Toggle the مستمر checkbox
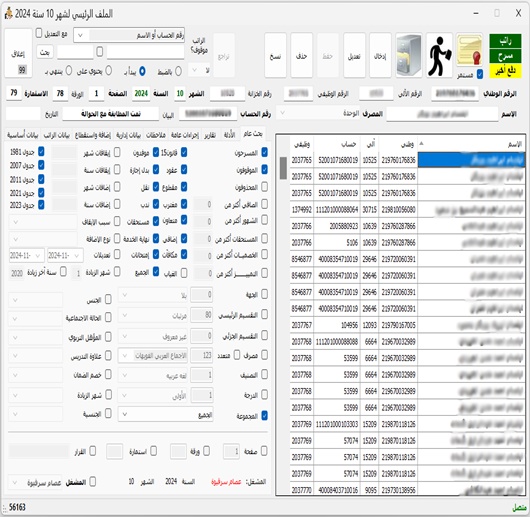 point(480,74)
